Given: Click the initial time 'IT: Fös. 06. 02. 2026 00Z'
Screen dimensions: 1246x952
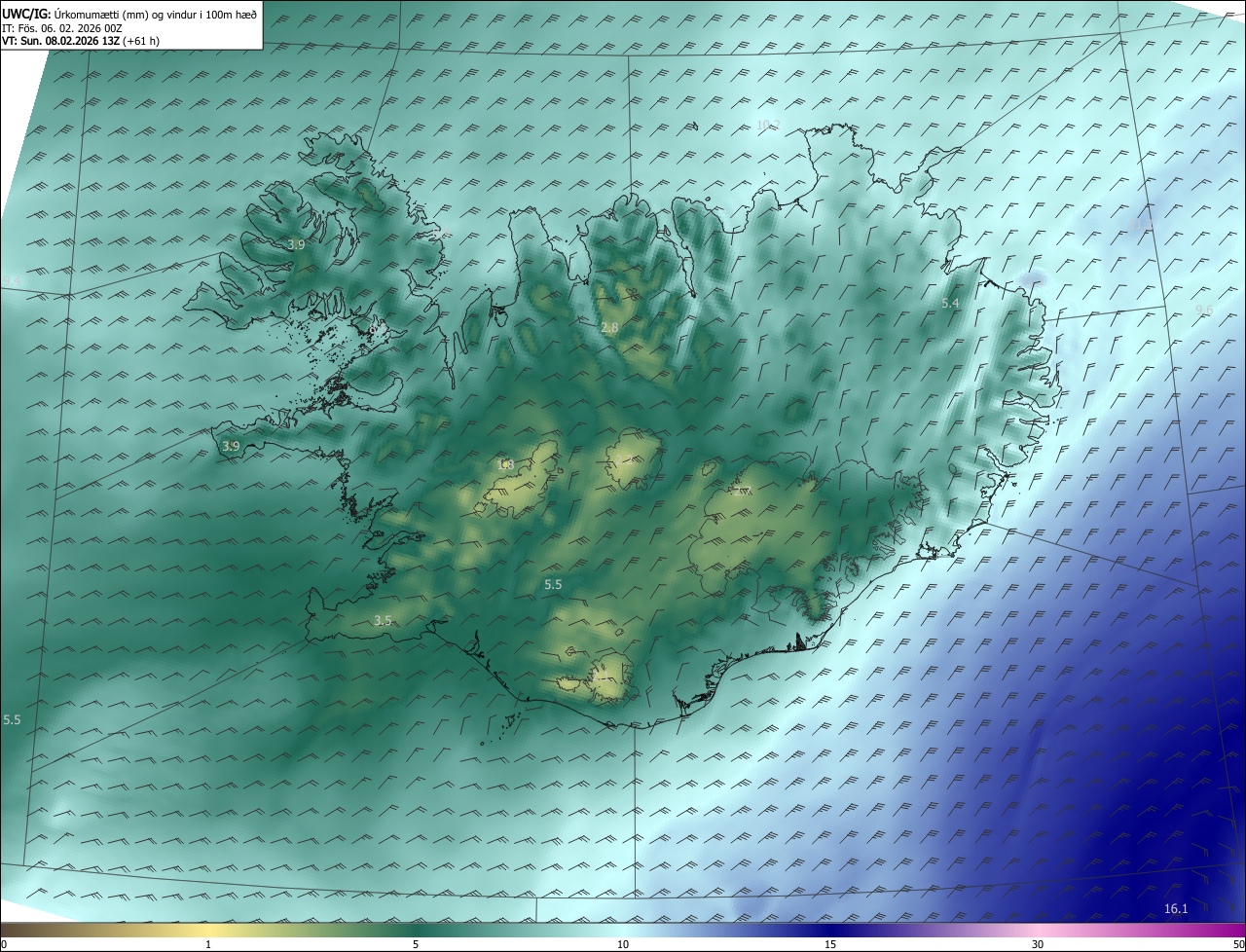Looking at the screenshot, I should tap(62, 28).
